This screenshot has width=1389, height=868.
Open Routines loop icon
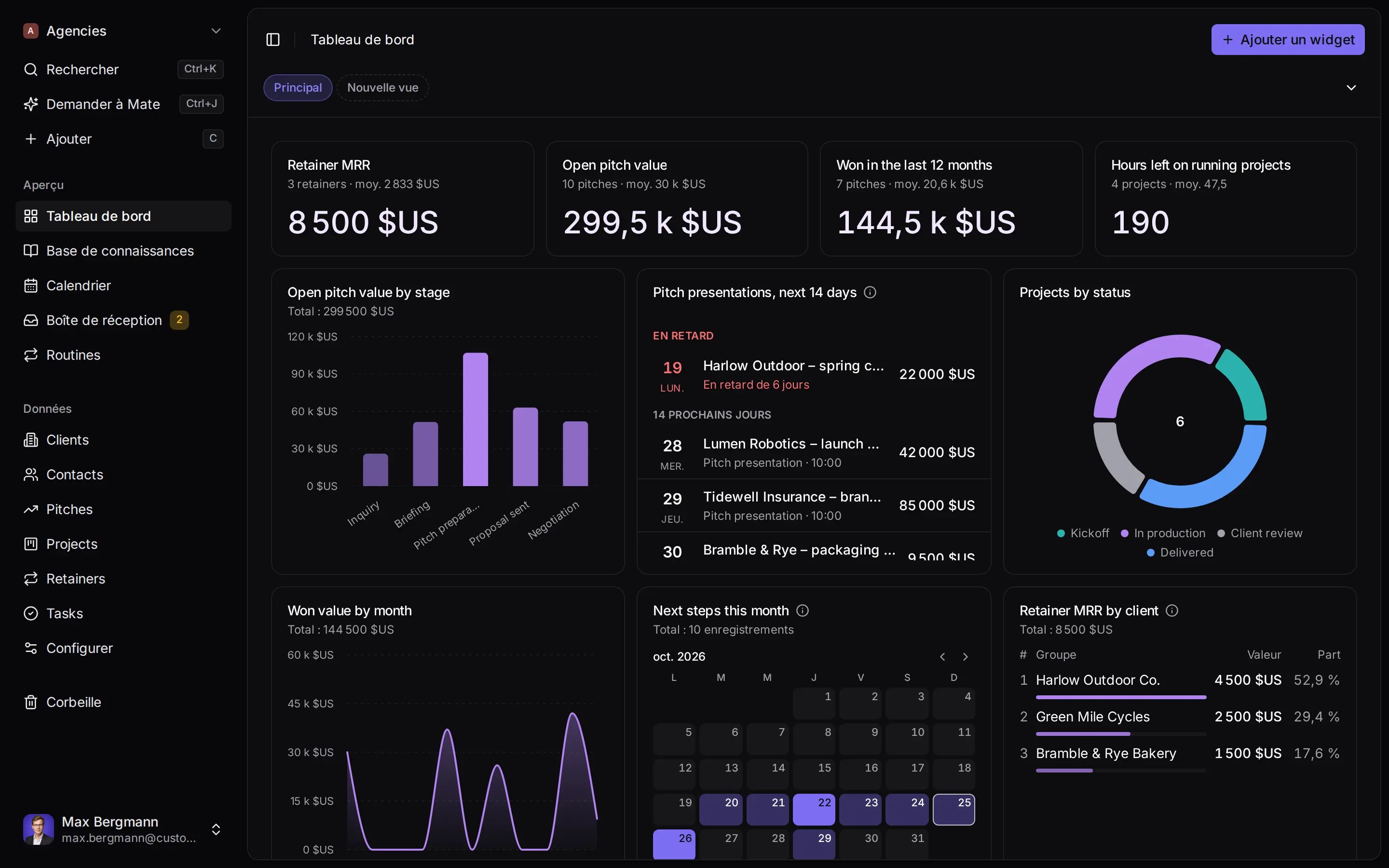click(x=30, y=355)
